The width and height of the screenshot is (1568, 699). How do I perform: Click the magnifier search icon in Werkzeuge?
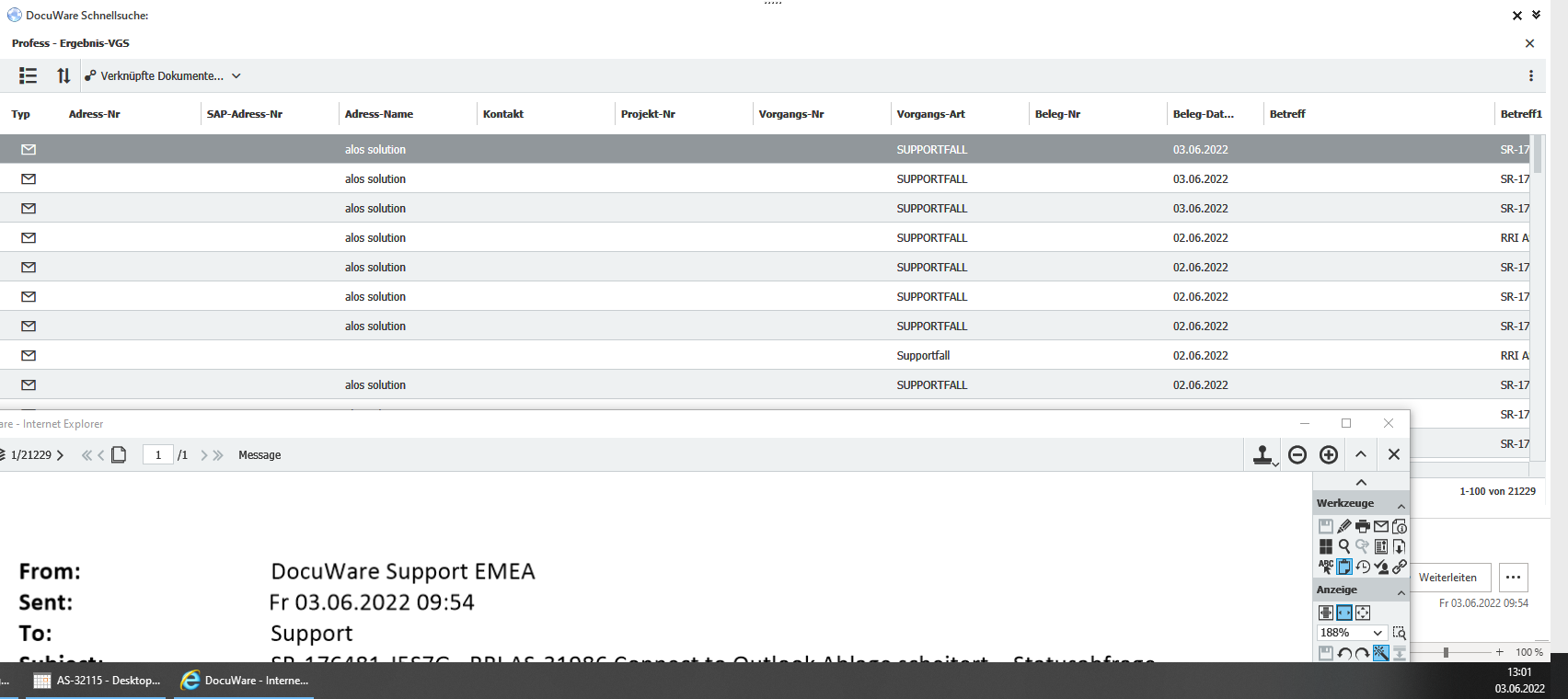(1344, 546)
